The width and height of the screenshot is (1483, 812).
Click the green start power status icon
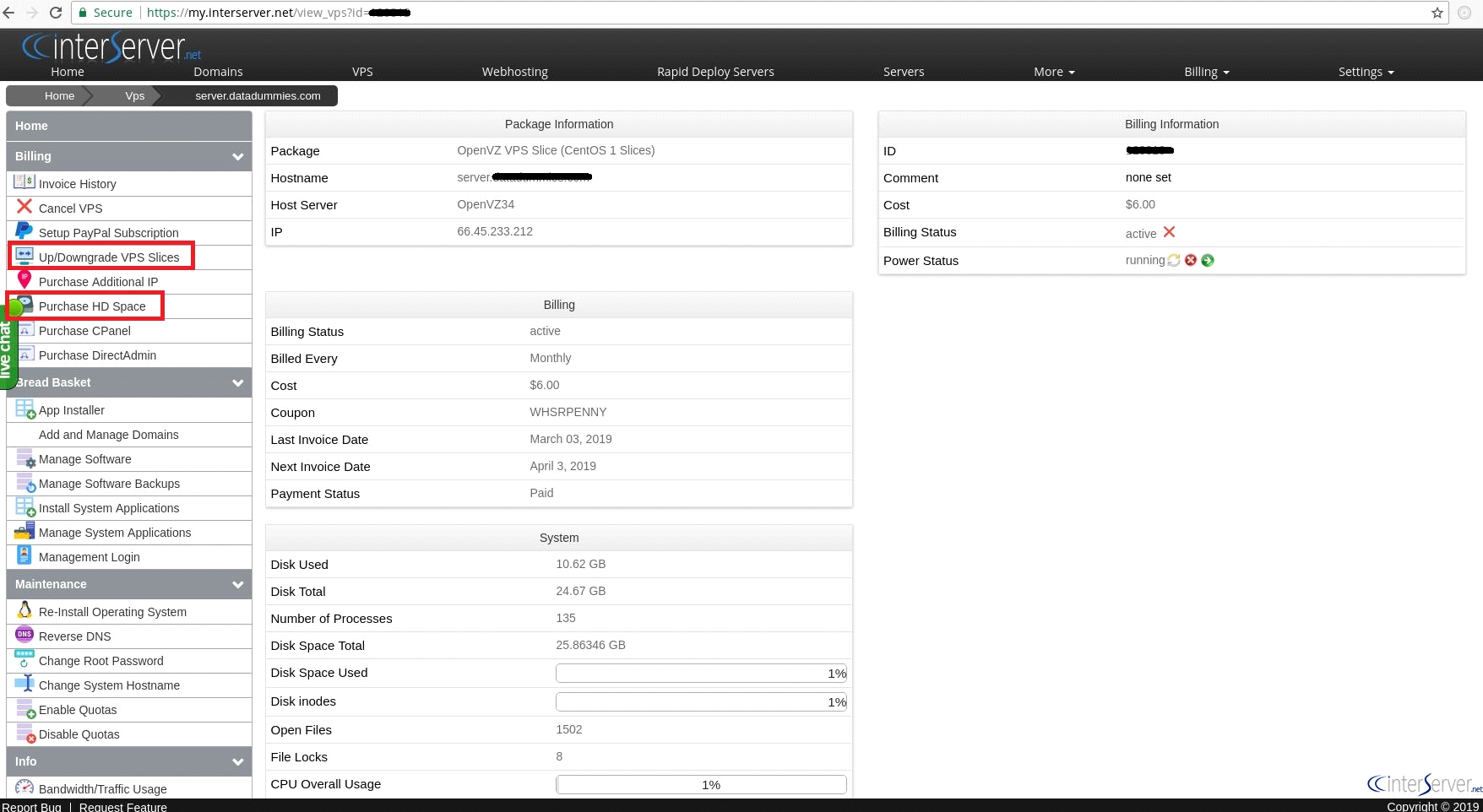click(1208, 260)
